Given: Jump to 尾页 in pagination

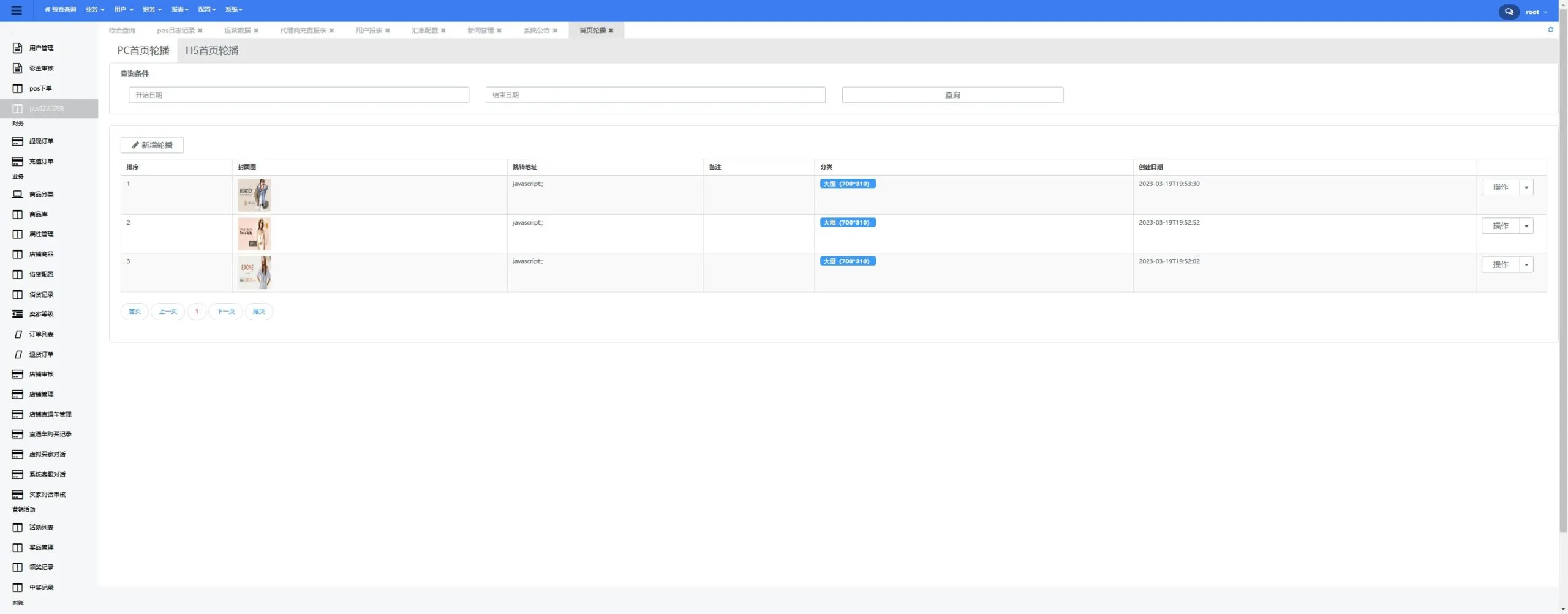Looking at the screenshot, I should tap(258, 312).
